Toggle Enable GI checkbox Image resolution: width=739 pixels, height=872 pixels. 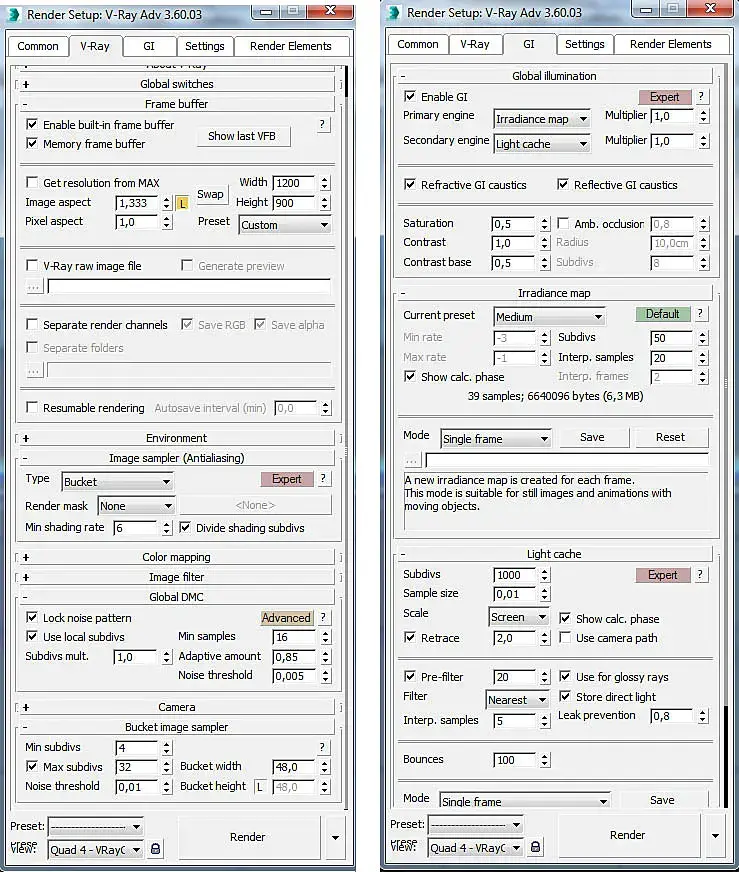pos(410,96)
